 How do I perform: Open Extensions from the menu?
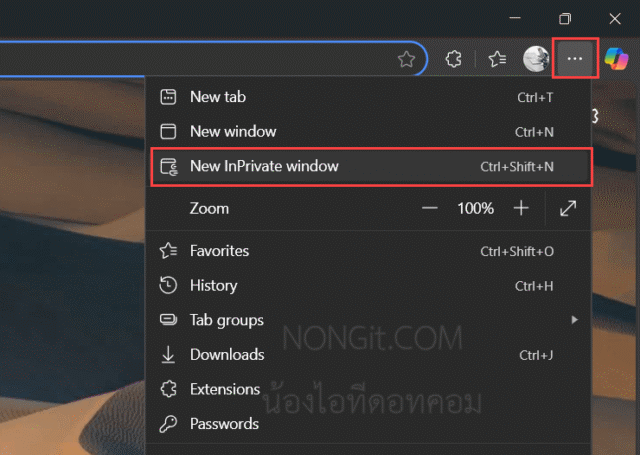click(x=369, y=389)
